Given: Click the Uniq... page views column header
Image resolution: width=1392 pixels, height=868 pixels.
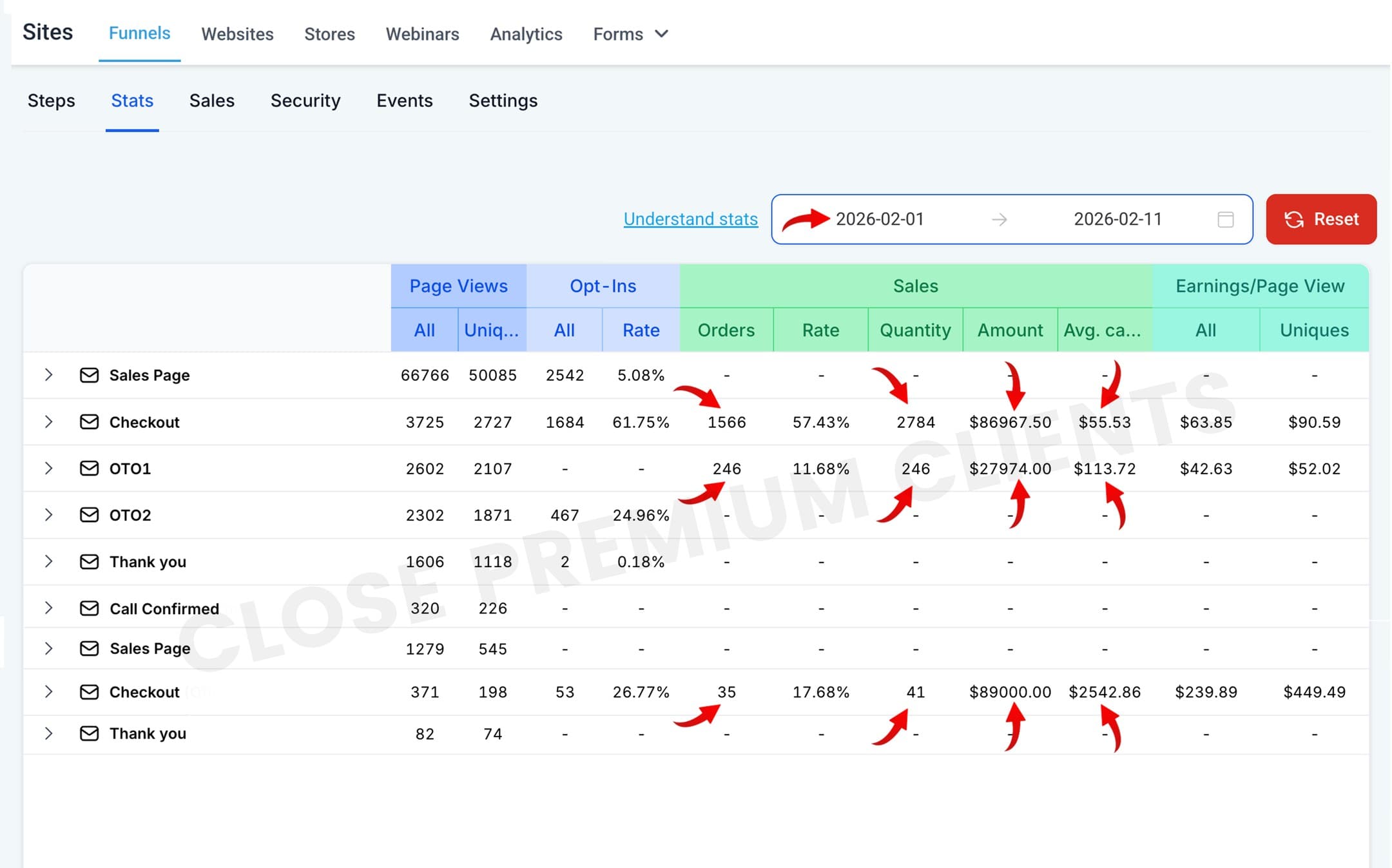Looking at the screenshot, I should pyautogui.click(x=492, y=330).
